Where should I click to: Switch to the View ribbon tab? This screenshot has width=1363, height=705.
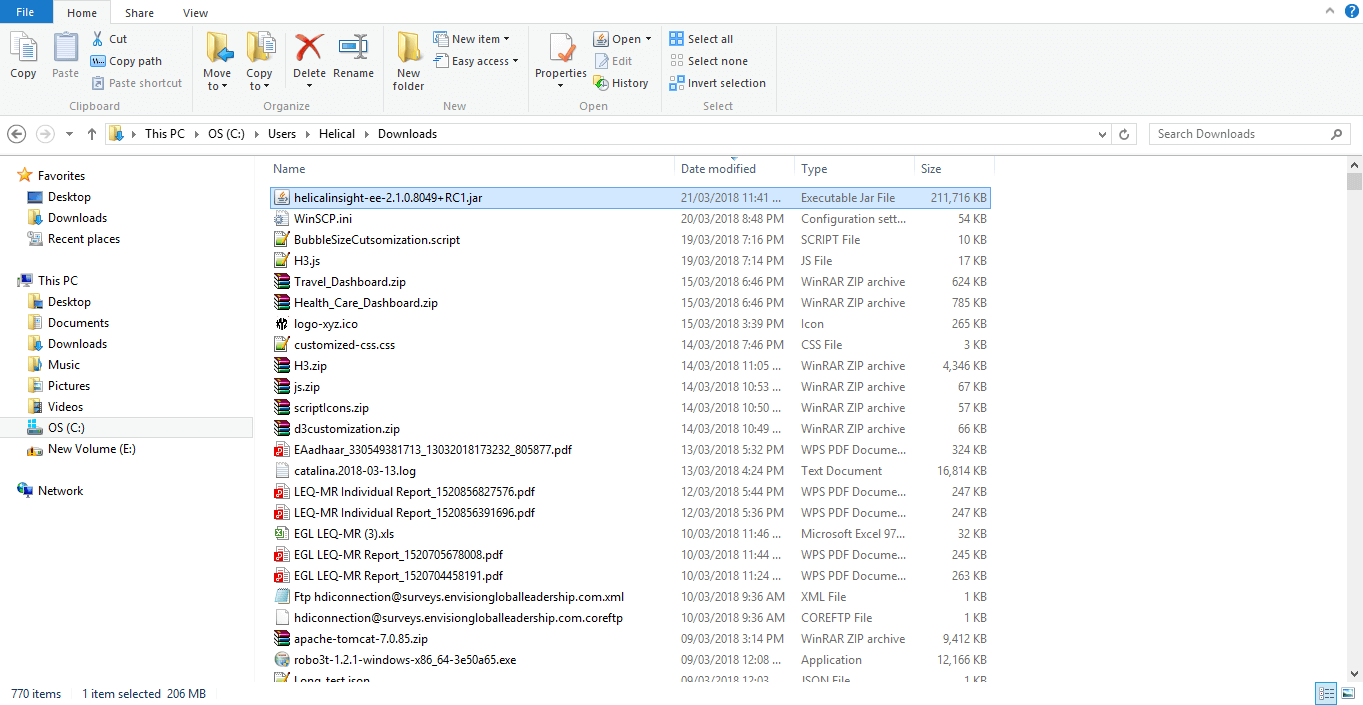pyautogui.click(x=196, y=13)
